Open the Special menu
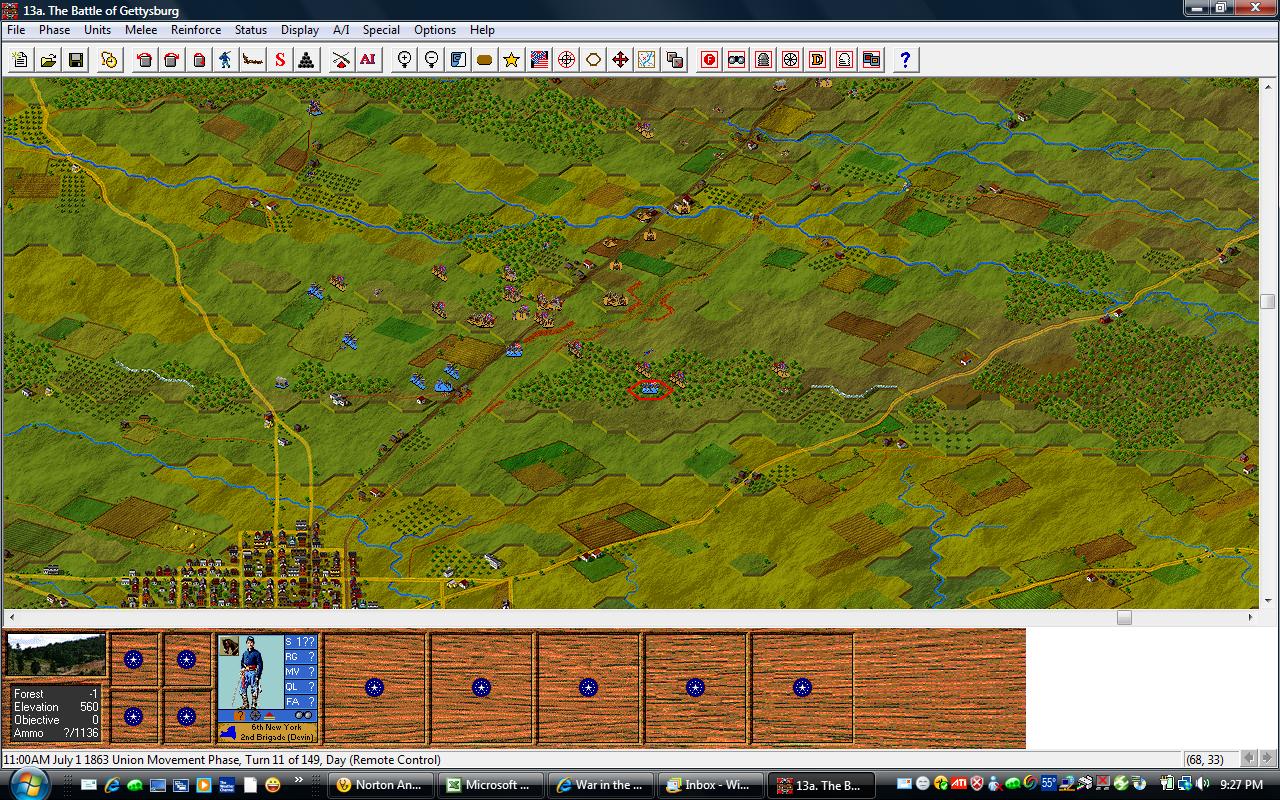This screenshot has height=800, width=1280. pos(381,30)
